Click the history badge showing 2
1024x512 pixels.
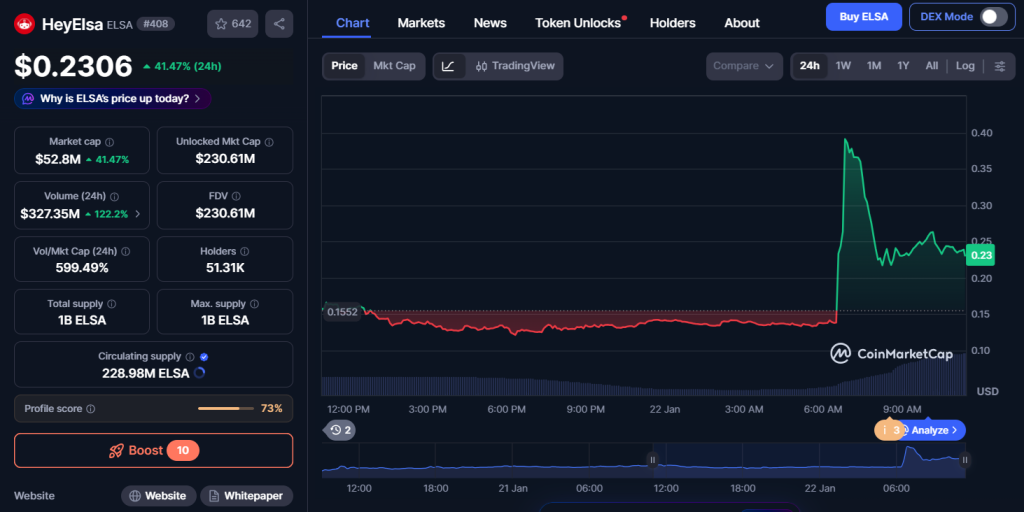click(340, 430)
